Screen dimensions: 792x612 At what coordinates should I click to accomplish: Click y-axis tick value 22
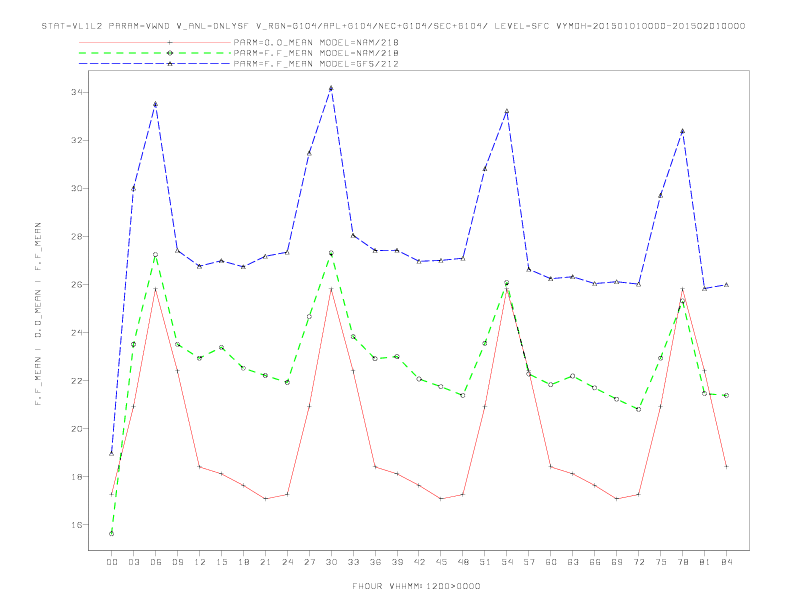(77, 381)
